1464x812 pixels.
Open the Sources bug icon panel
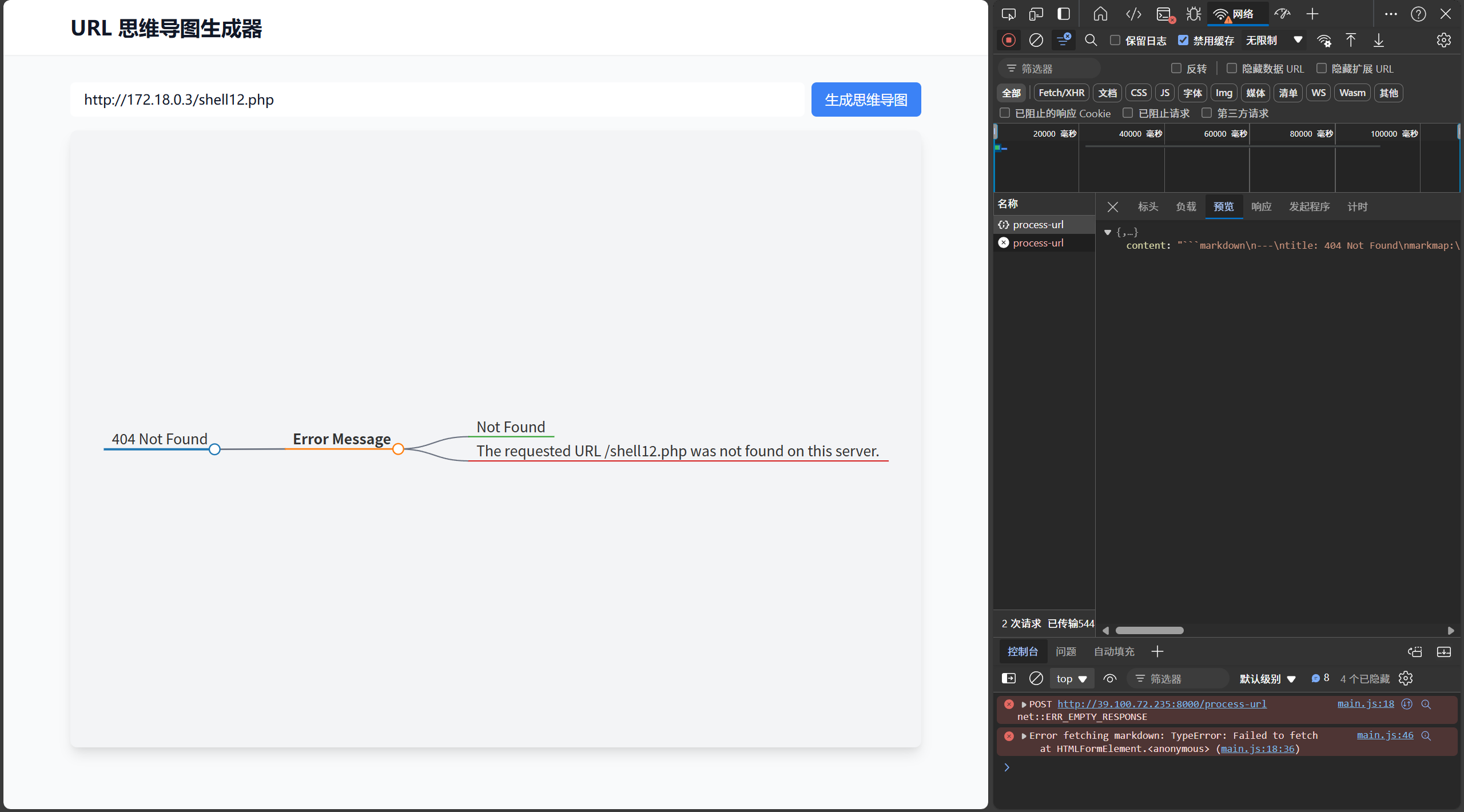(1194, 14)
